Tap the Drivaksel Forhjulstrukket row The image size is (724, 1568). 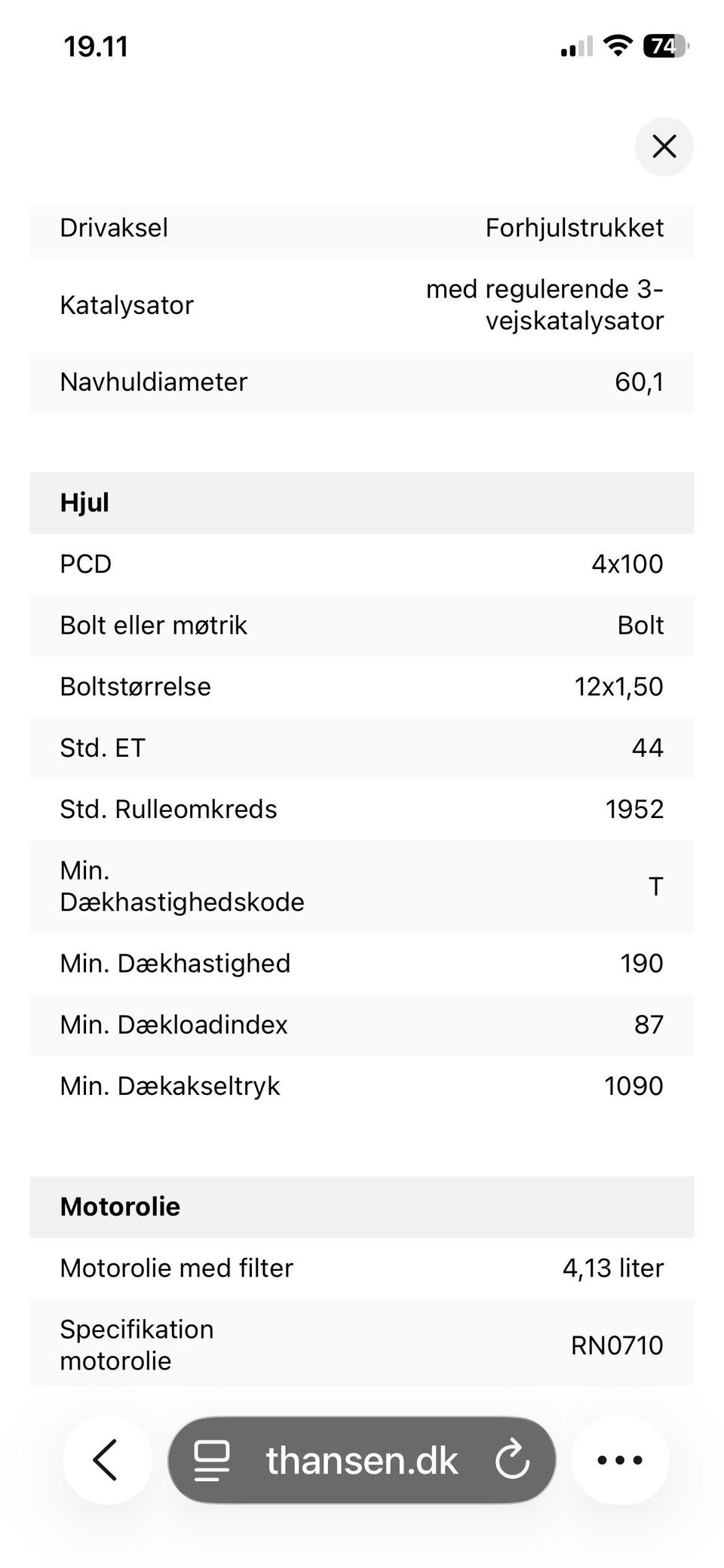[362, 229]
